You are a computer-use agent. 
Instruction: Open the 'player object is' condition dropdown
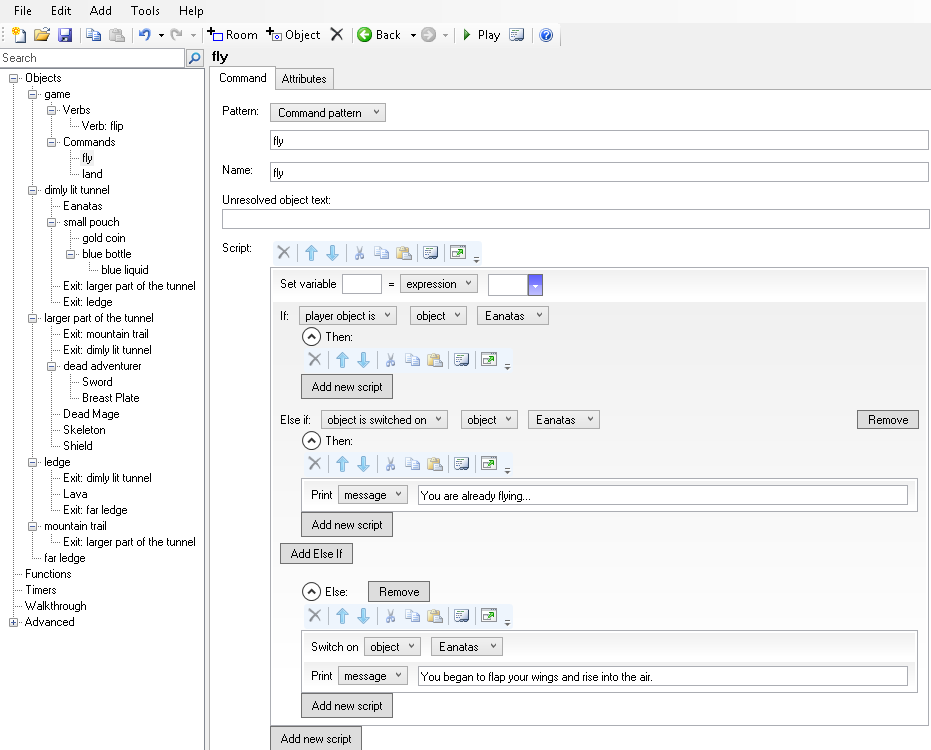pyautogui.click(x=347, y=316)
